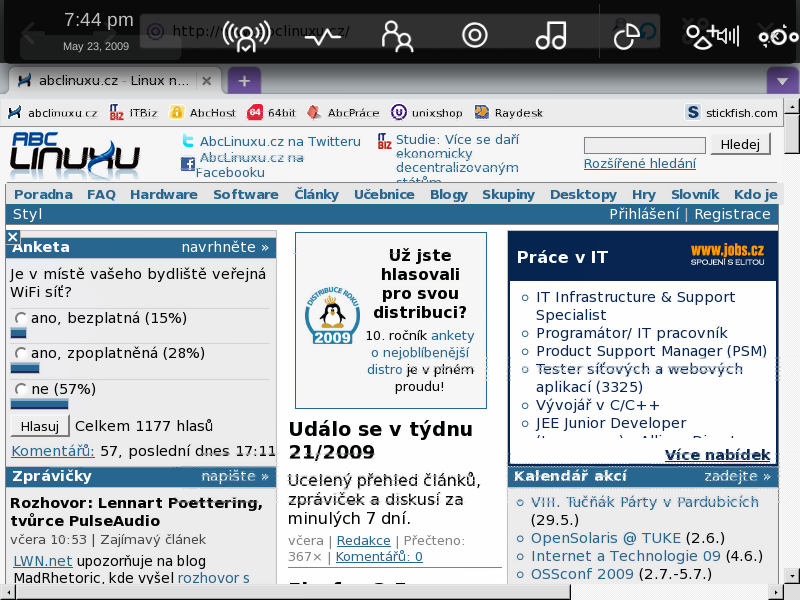The image size is (800, 600).
Task: Click the twitter bird icon
Action: (x=188, y=140)
